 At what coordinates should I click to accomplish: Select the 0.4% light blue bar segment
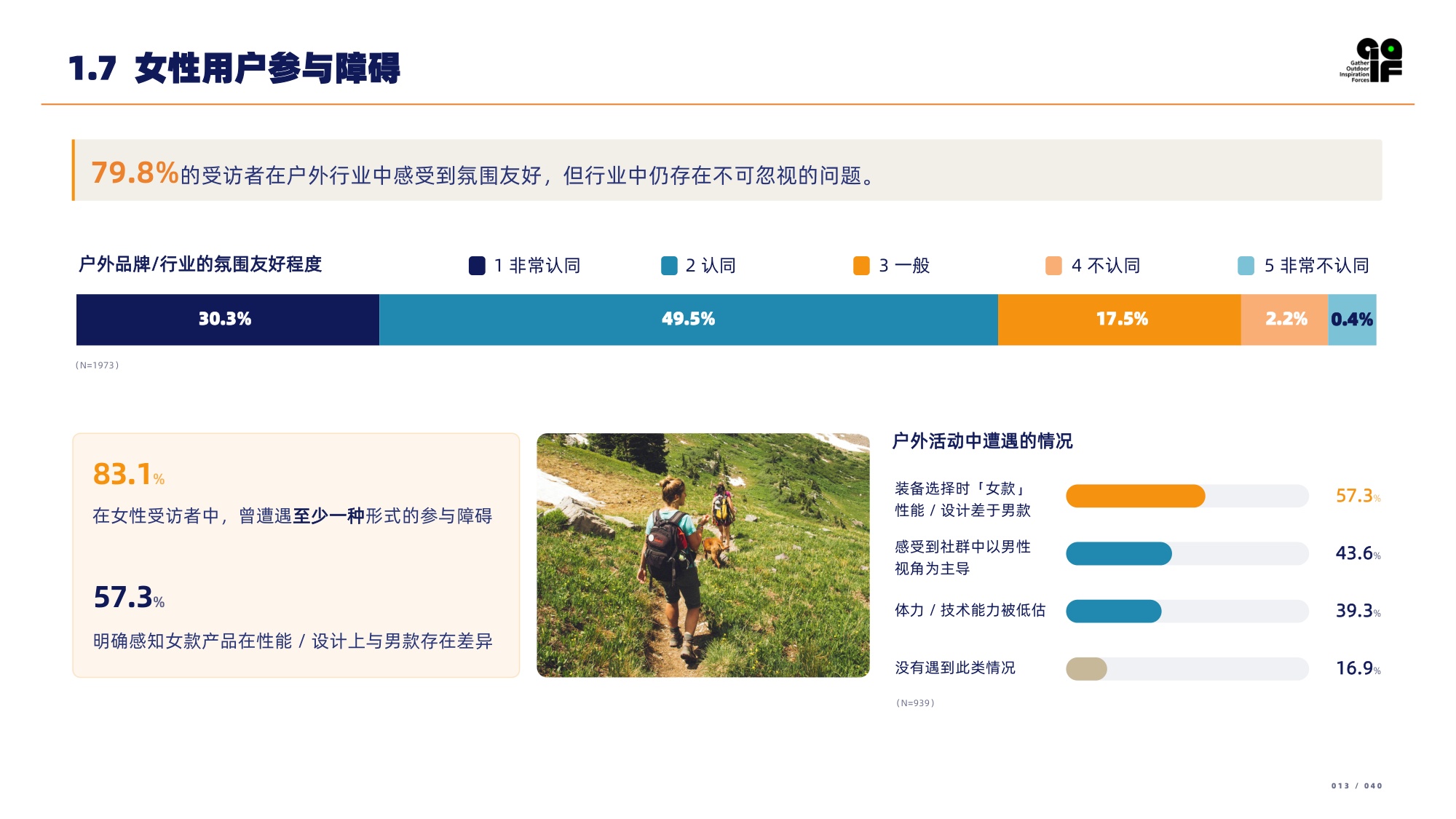(x=1353, y=320)
